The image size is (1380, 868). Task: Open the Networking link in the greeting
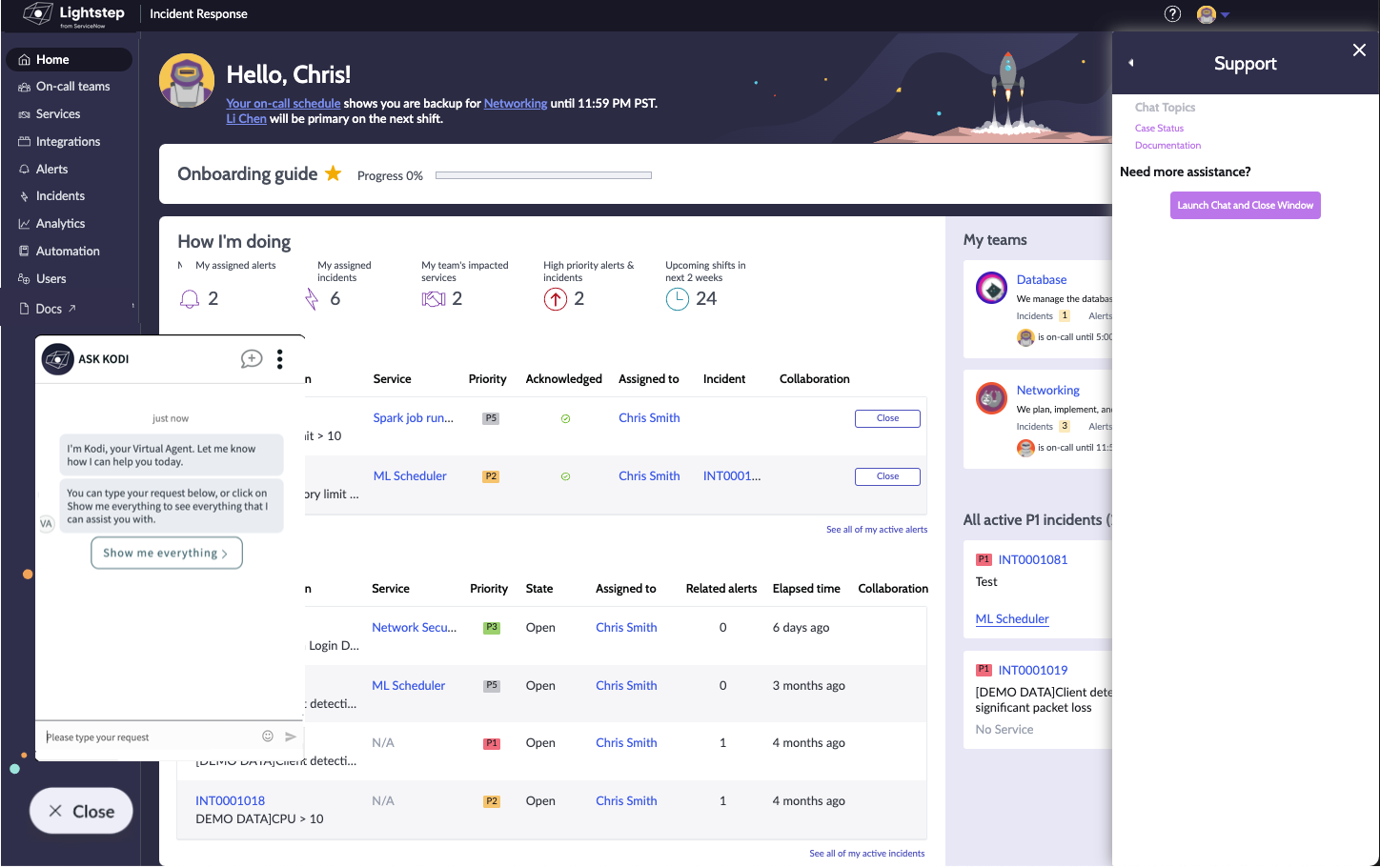(516, 103)
